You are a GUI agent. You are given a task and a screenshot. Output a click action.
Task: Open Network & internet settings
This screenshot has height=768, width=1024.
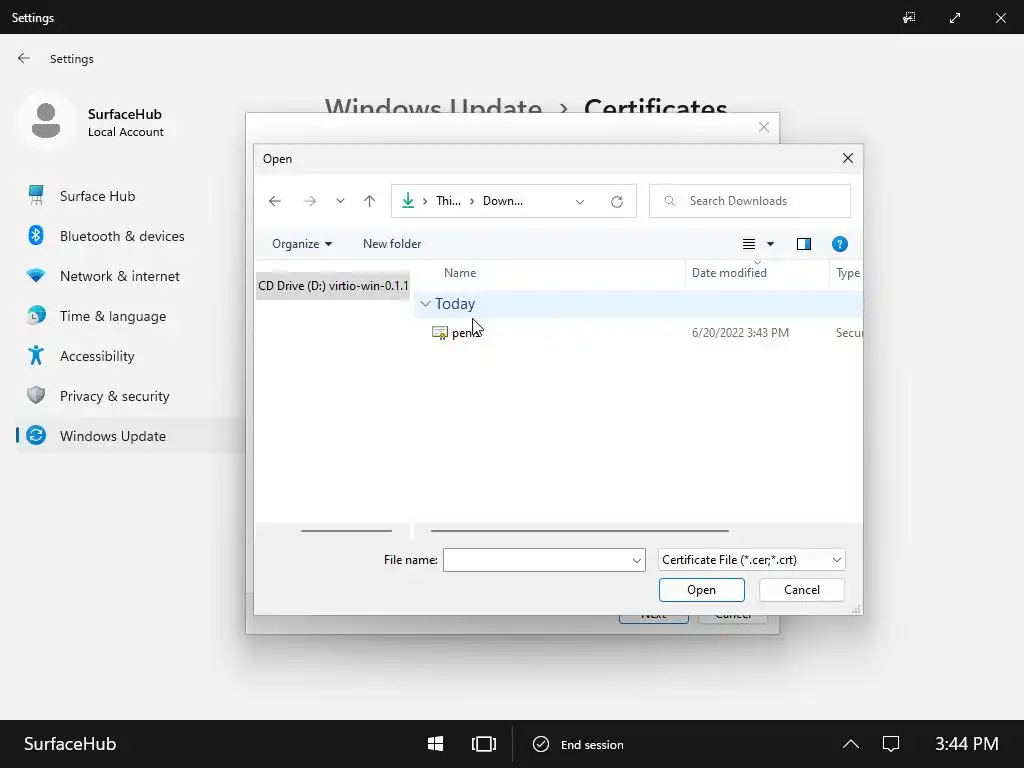pyautogui.click(x=120, y=276)
